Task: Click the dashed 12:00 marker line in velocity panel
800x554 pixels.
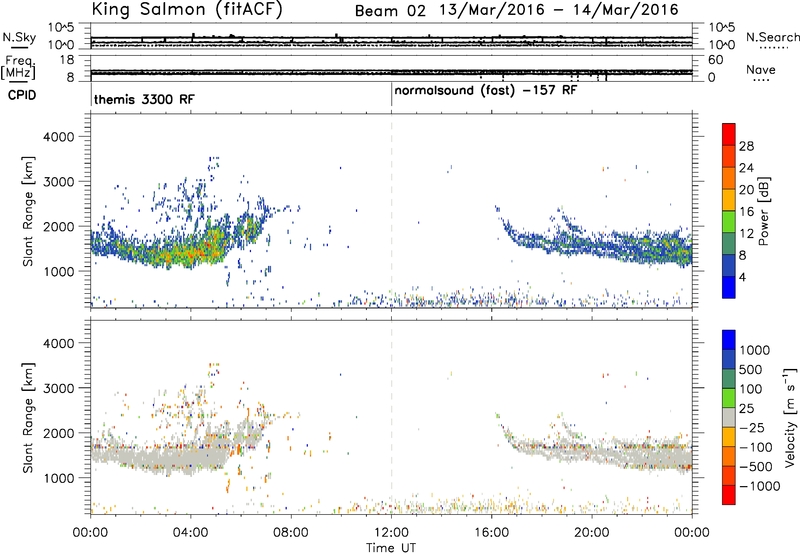Action: (391, 417)
